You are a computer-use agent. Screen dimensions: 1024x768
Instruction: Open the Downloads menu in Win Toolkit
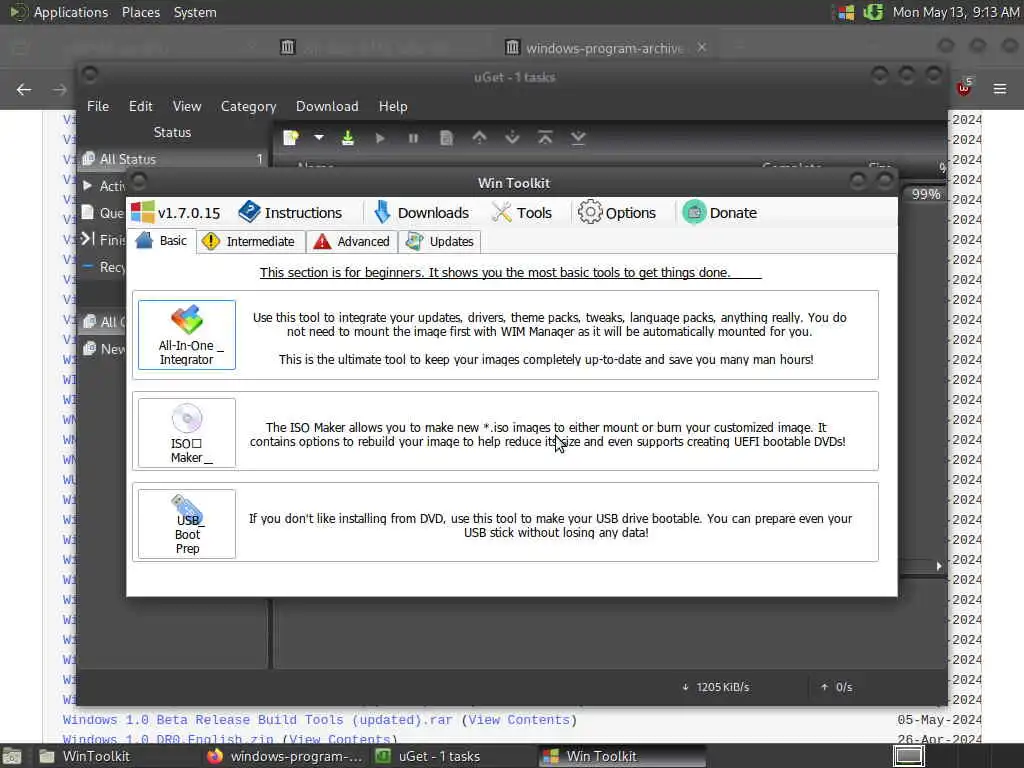[x=421, y=213]
